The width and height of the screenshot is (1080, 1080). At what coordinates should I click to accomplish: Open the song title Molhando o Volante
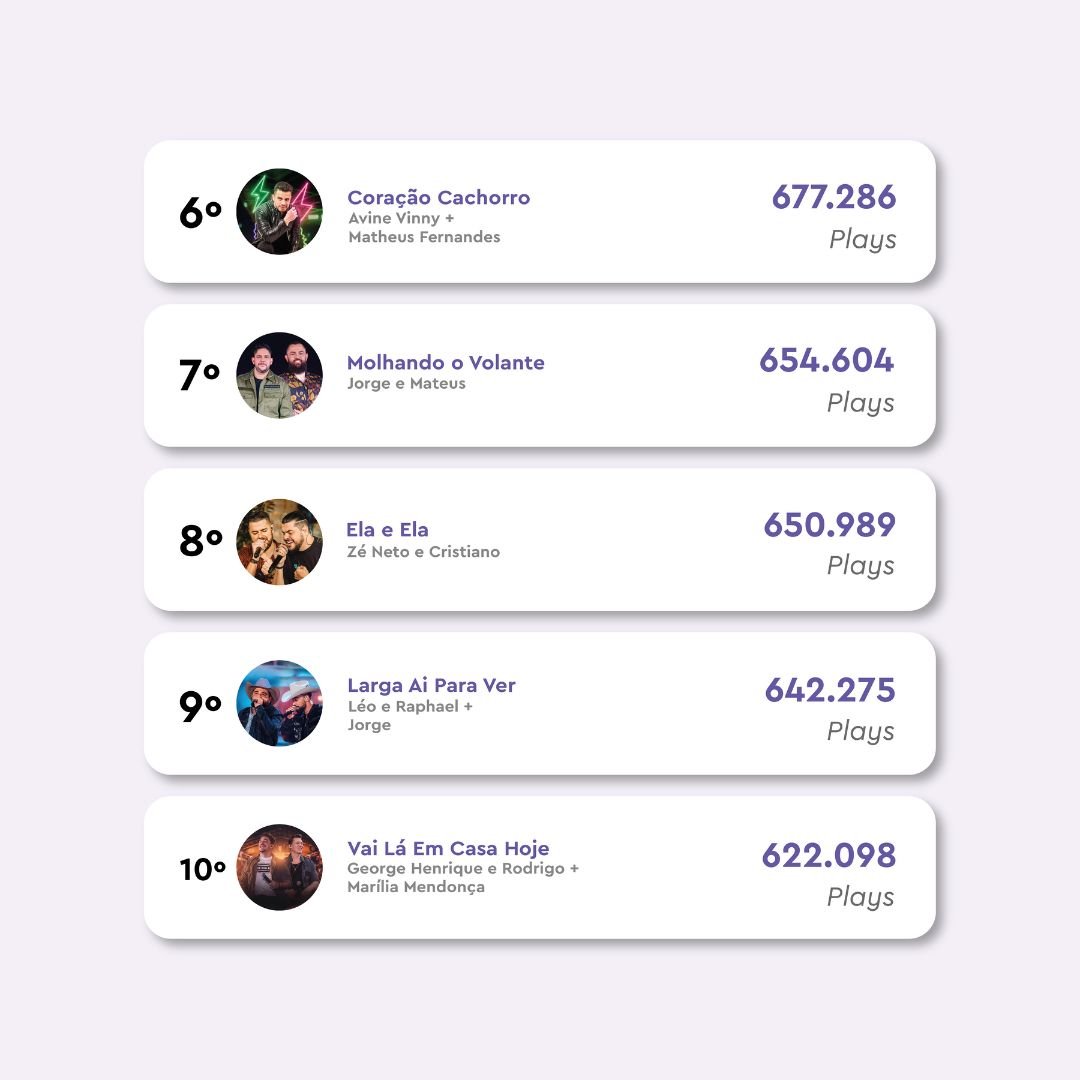click(446, 362)
